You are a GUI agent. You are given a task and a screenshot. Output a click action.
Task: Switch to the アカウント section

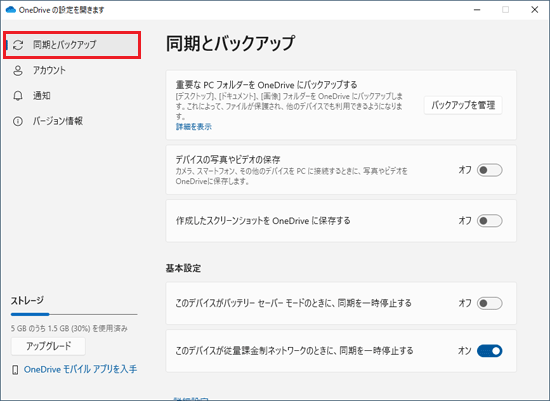click(72, 71)
